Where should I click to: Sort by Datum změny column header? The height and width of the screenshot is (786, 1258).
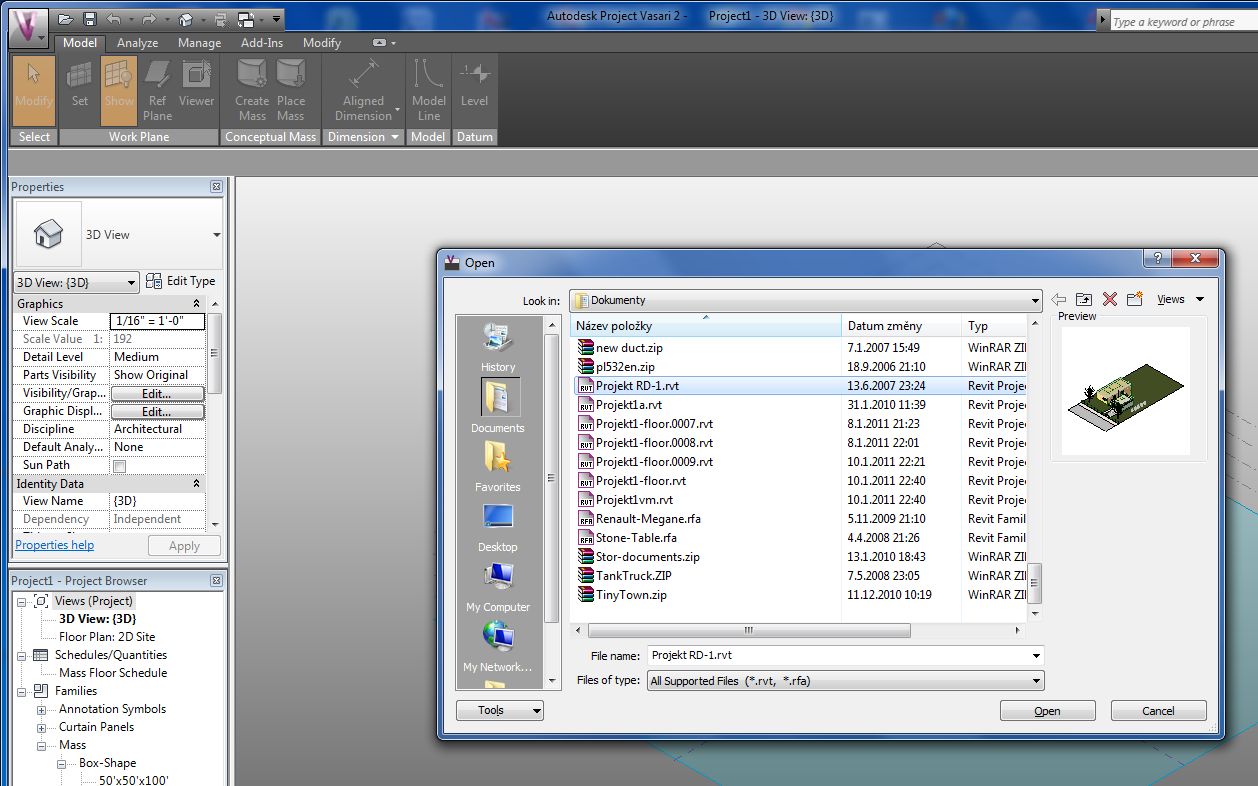(x=901, y=326)
